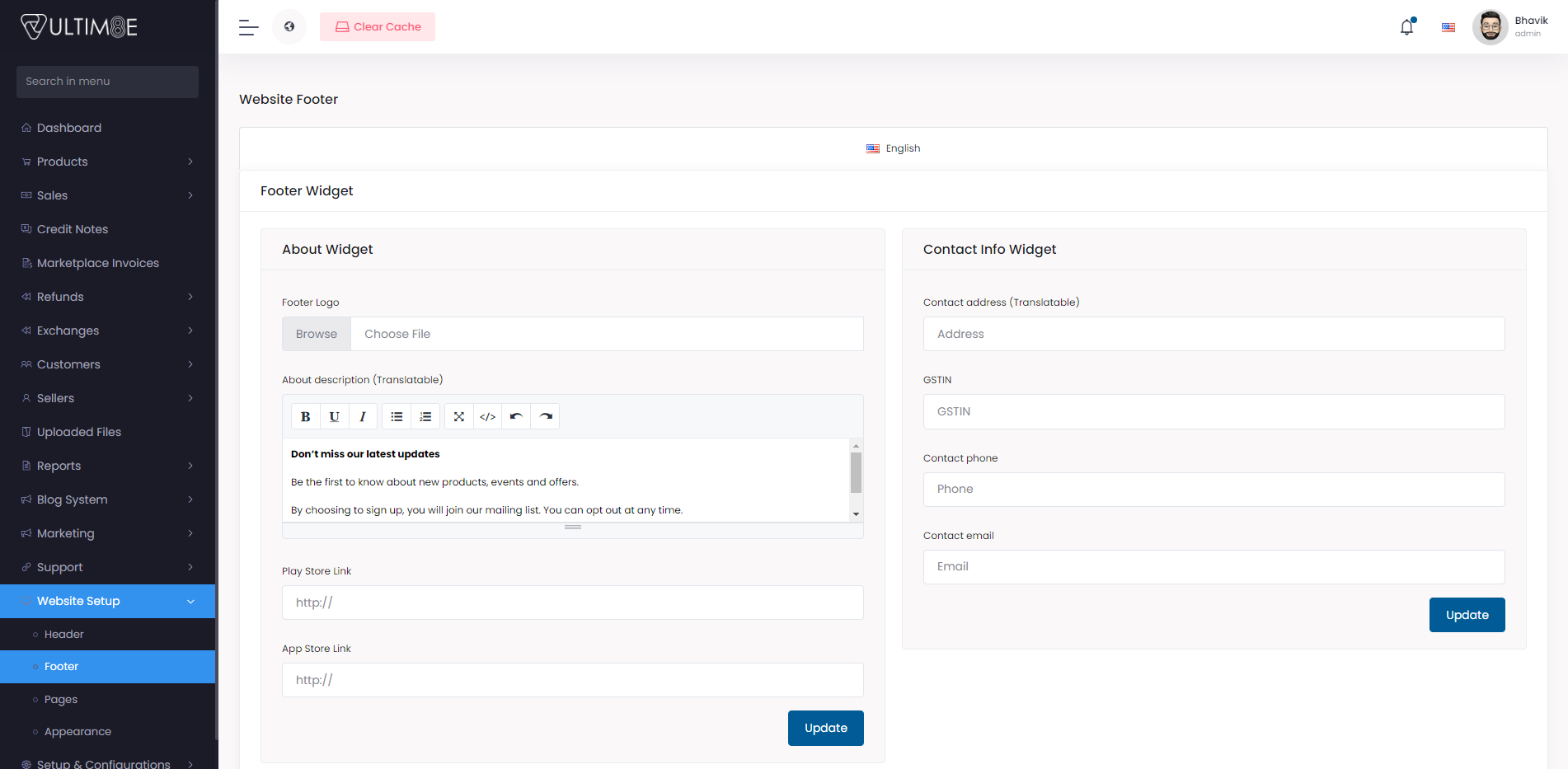
Task: Go to the Header settings page
Action: coord(63,634)
